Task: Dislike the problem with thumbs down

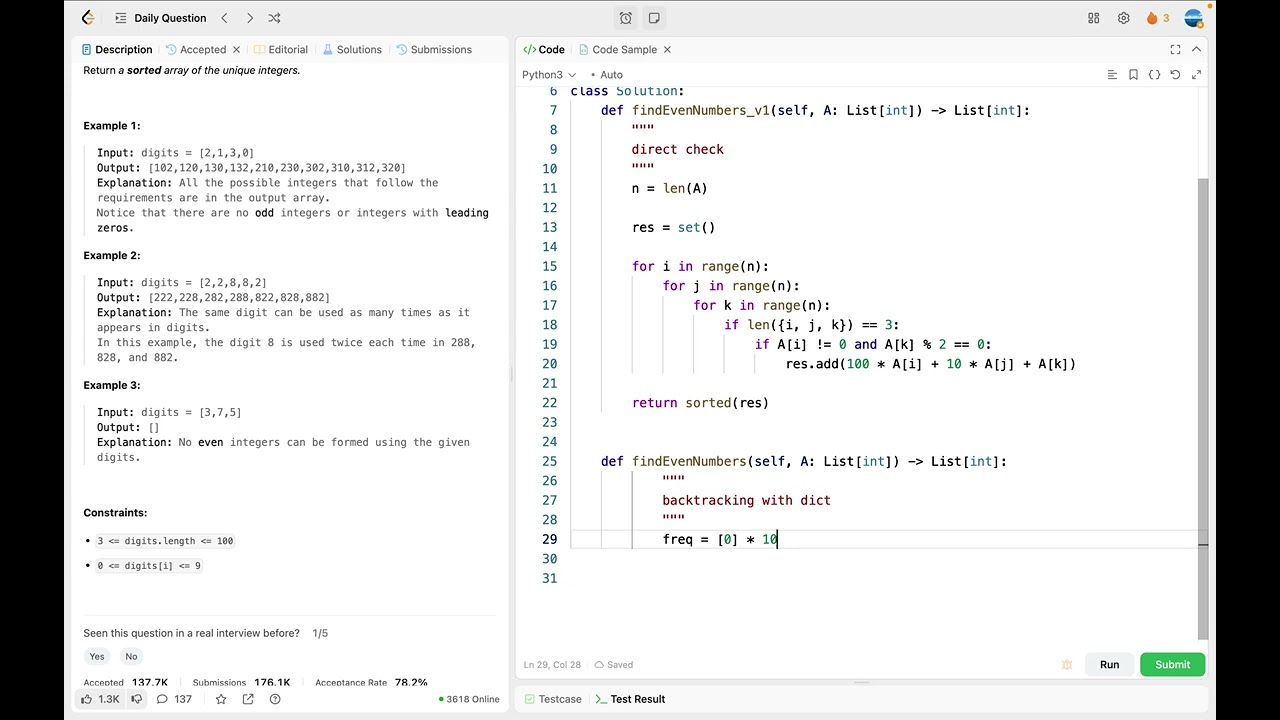Action: point(137,699)
